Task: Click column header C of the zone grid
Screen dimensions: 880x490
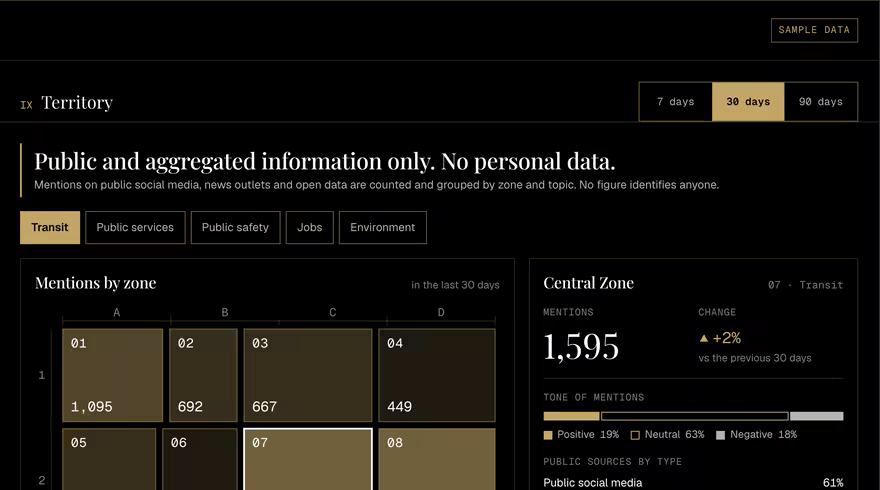Action: click(x=333, y=313)
